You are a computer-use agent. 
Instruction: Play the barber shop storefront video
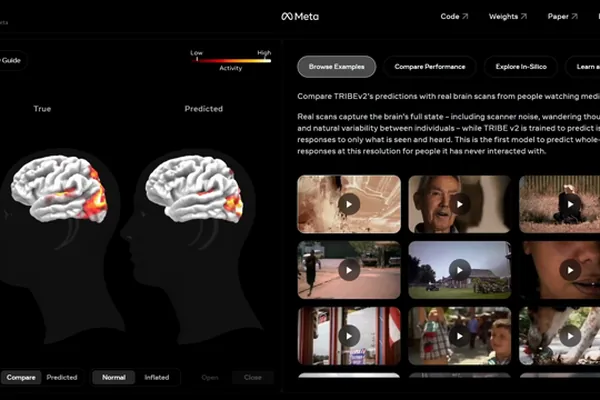(x=349, y=336)
